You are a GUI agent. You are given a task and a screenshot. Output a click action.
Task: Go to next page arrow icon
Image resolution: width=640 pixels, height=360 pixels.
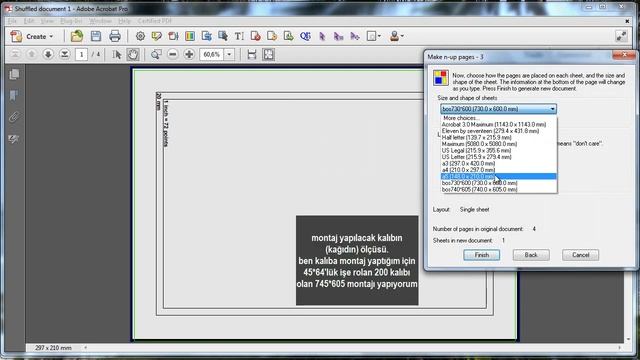click(x=48, y=54)
